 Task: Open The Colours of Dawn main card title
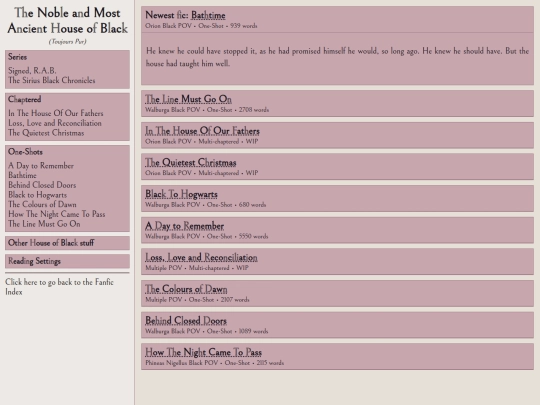[x=186, y=289]
